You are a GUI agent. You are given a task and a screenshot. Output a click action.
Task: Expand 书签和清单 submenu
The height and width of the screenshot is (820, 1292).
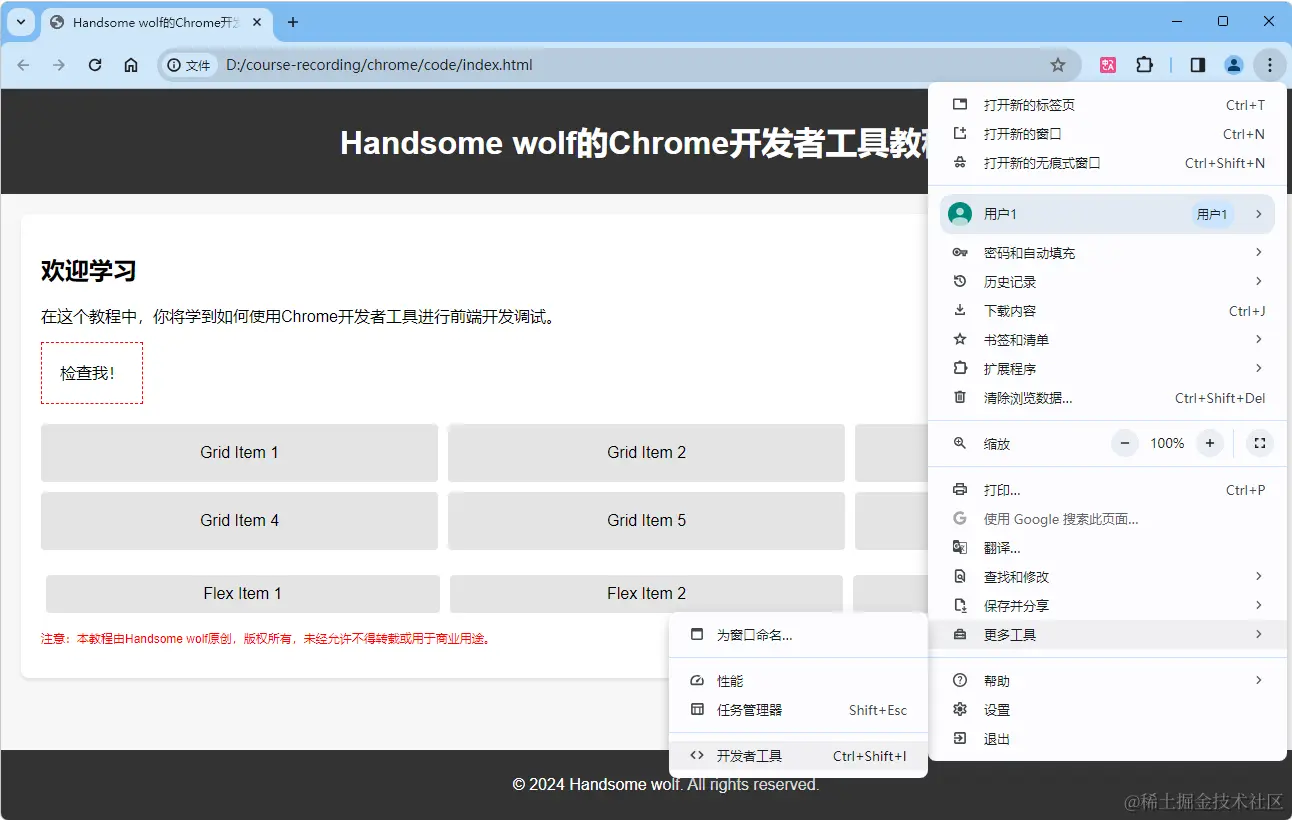[1107, 340]
